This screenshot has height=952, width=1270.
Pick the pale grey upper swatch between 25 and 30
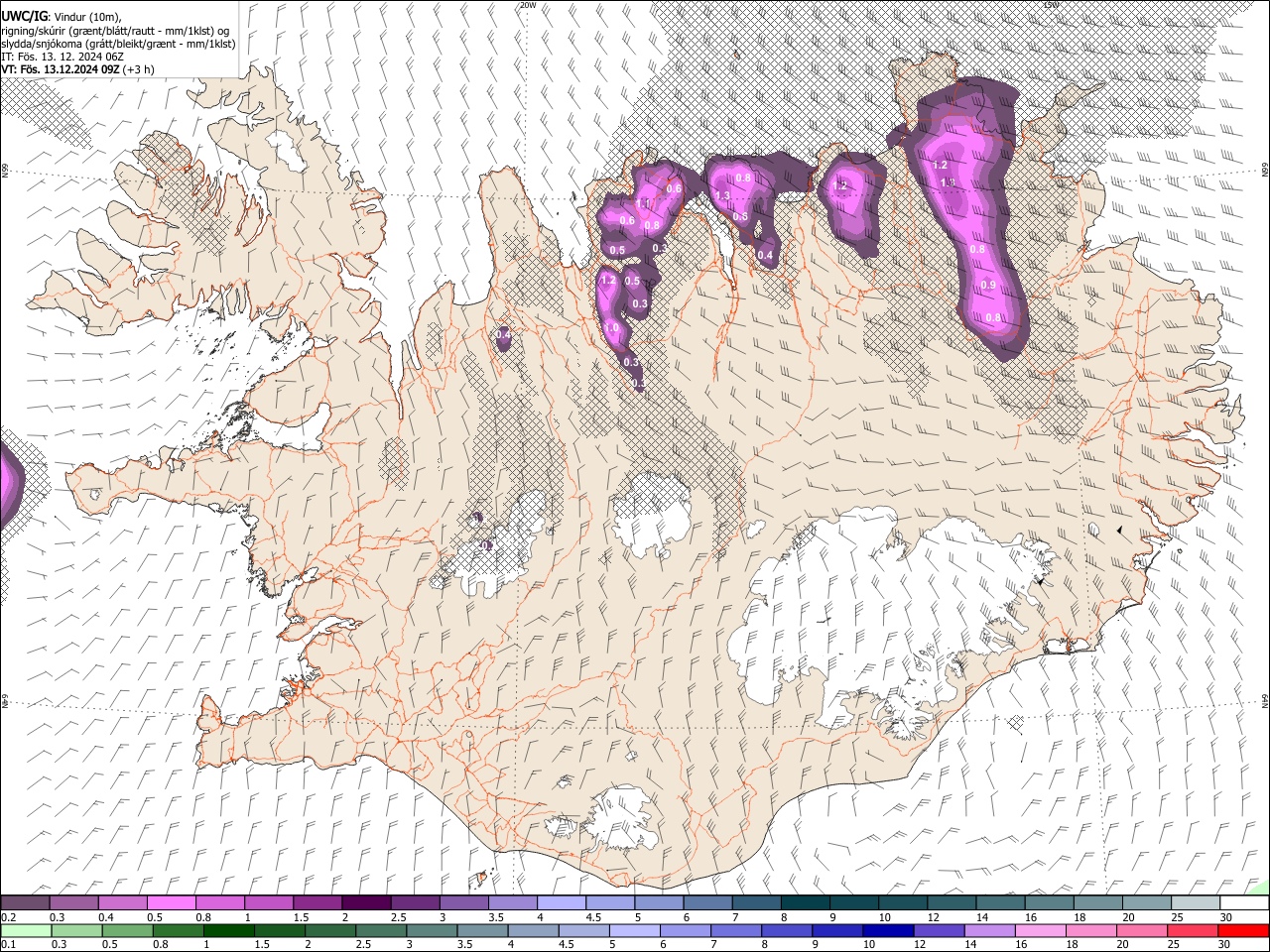tap(1195, 902)
